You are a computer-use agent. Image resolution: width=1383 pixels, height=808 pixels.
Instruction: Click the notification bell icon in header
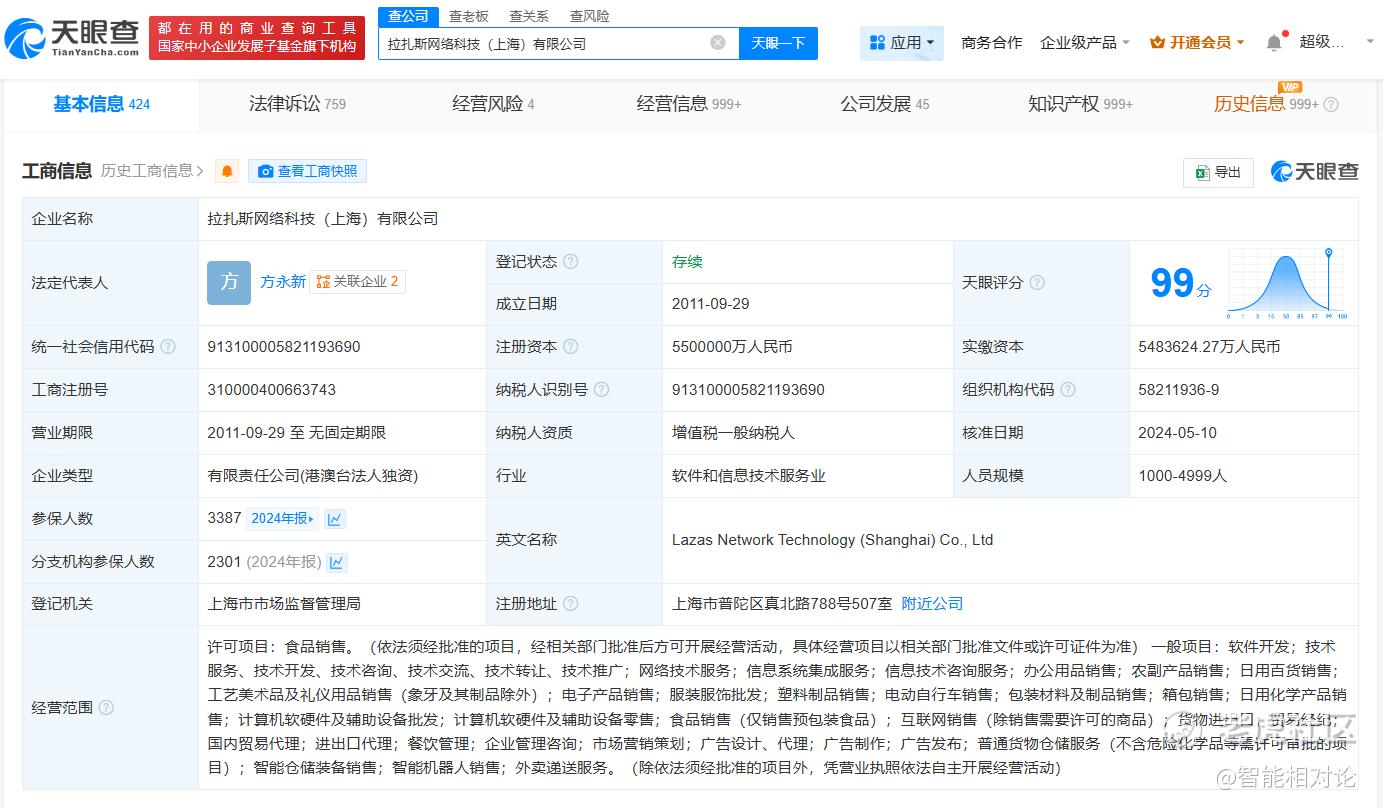[1273, 43]
